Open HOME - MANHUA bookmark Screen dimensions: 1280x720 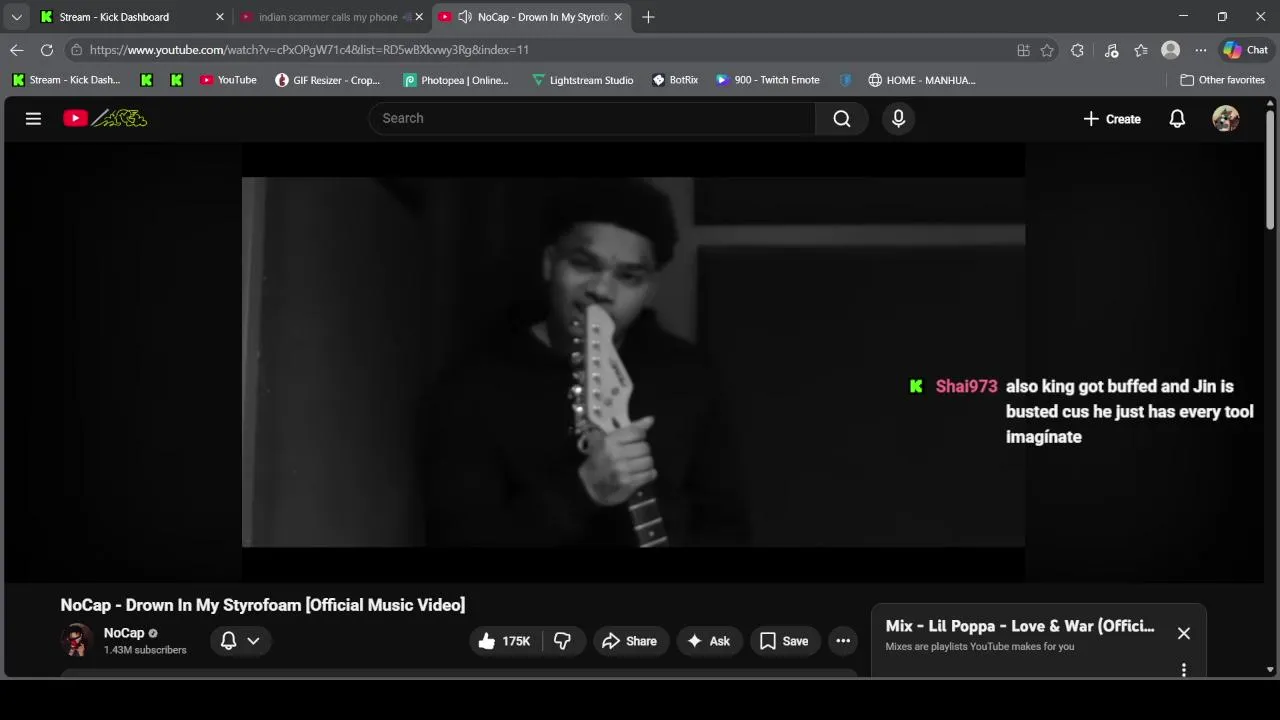pyautogui.click(x=922, y=80)
